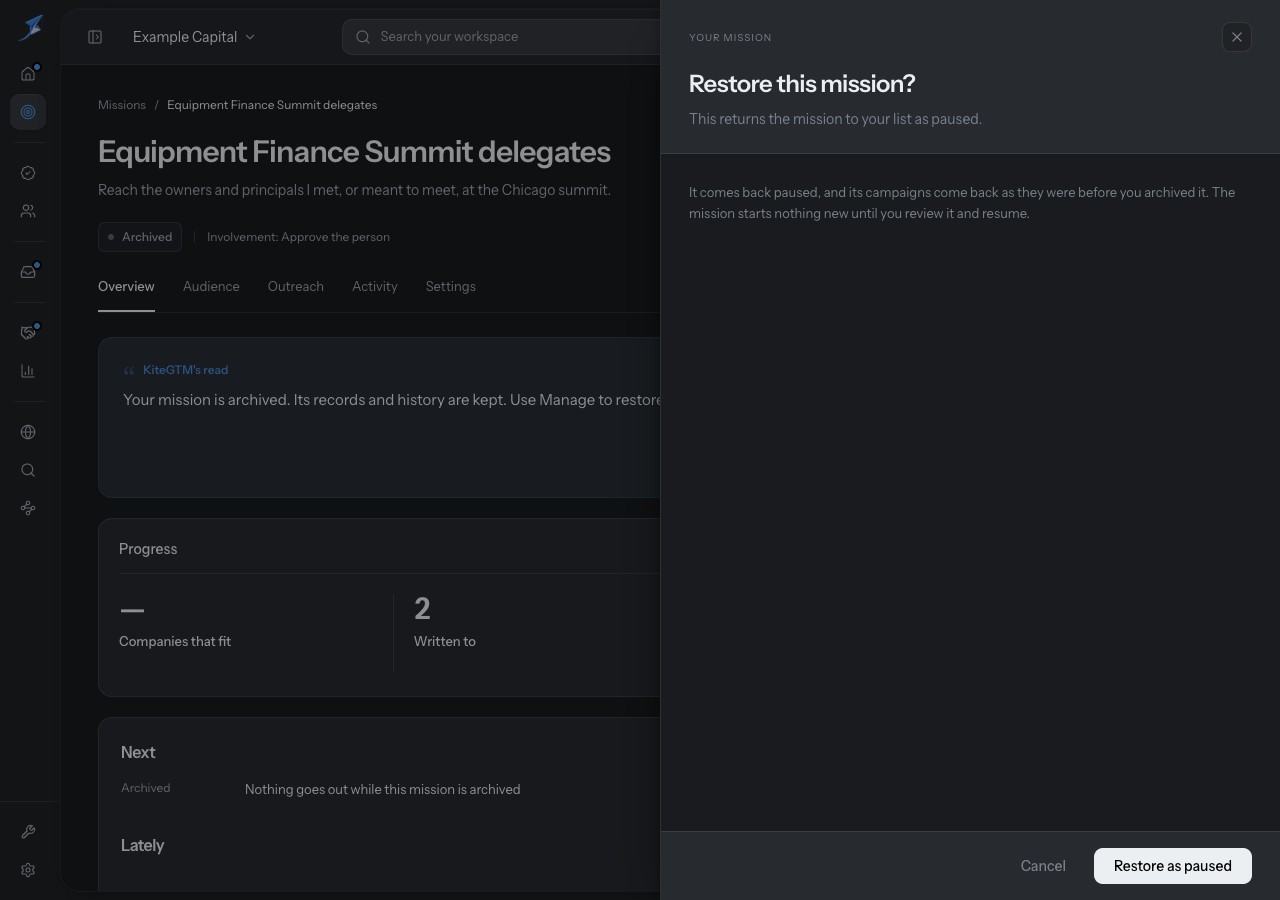Viewport: 1280px width, 900px height.
Task: Open the Activity tab
Action: (375, 287)
